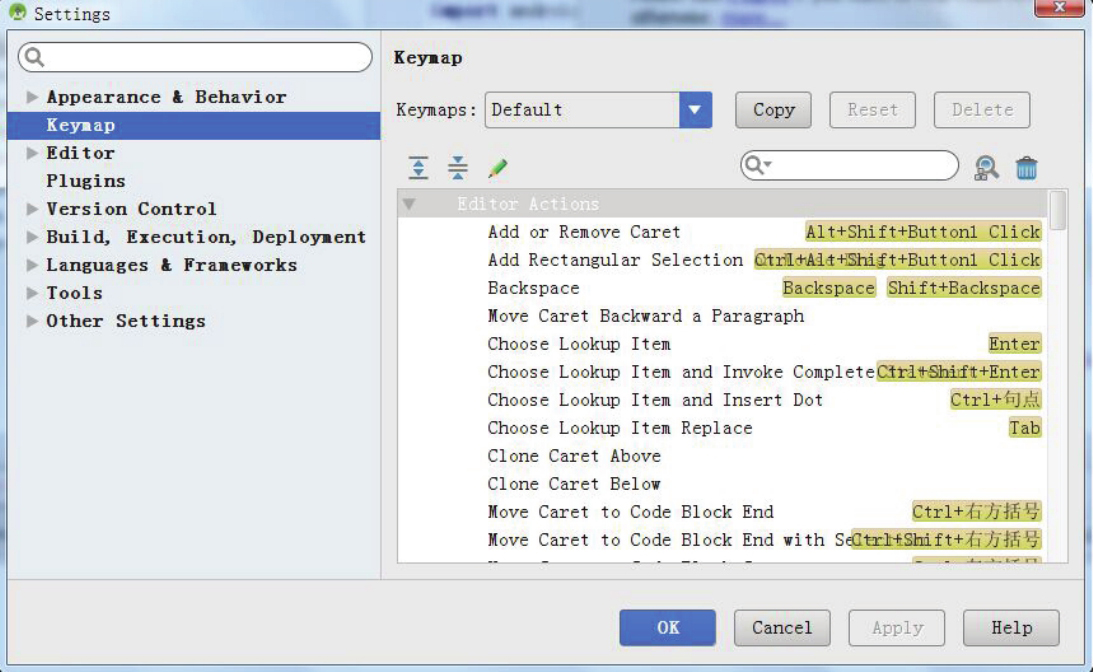The width and height of the screenshot is (1093, 672).
Task: Select the Backspace action row
Action: click(722, 287)
